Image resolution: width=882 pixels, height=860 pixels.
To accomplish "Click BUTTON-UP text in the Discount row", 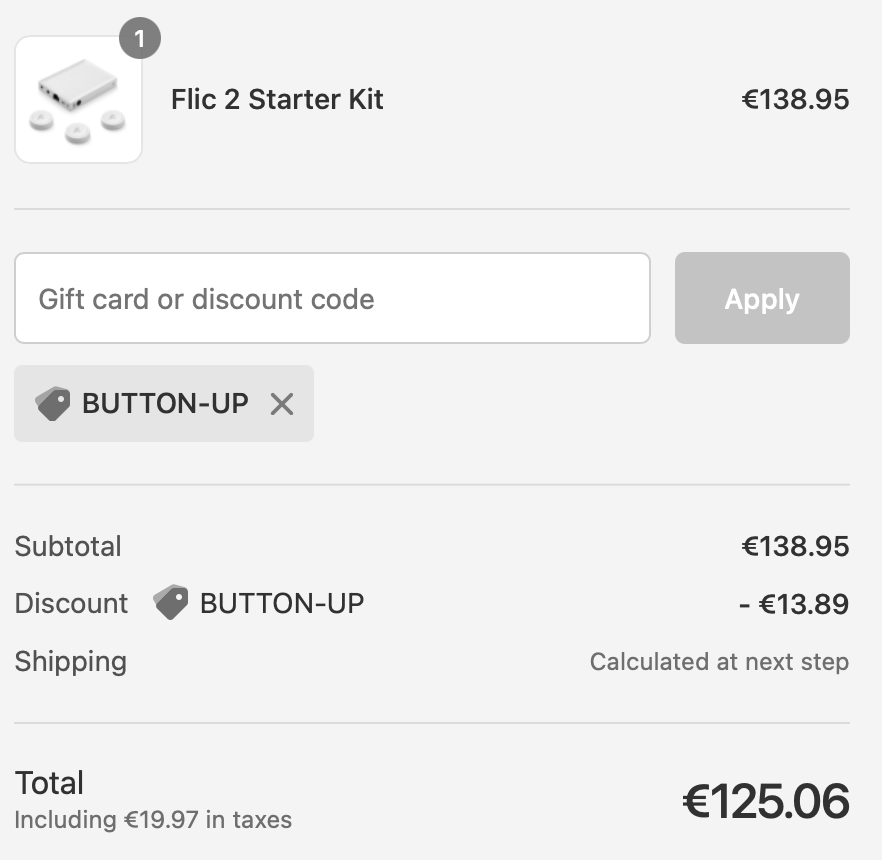I will 282,603.
